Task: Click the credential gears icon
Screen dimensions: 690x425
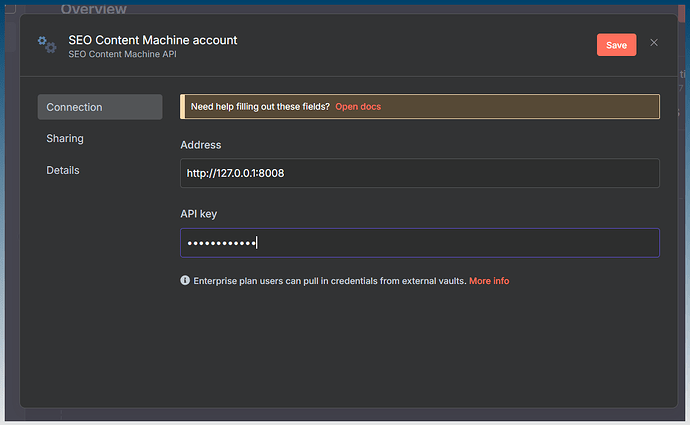Action: pyautogui.click(x=47, y=45)
